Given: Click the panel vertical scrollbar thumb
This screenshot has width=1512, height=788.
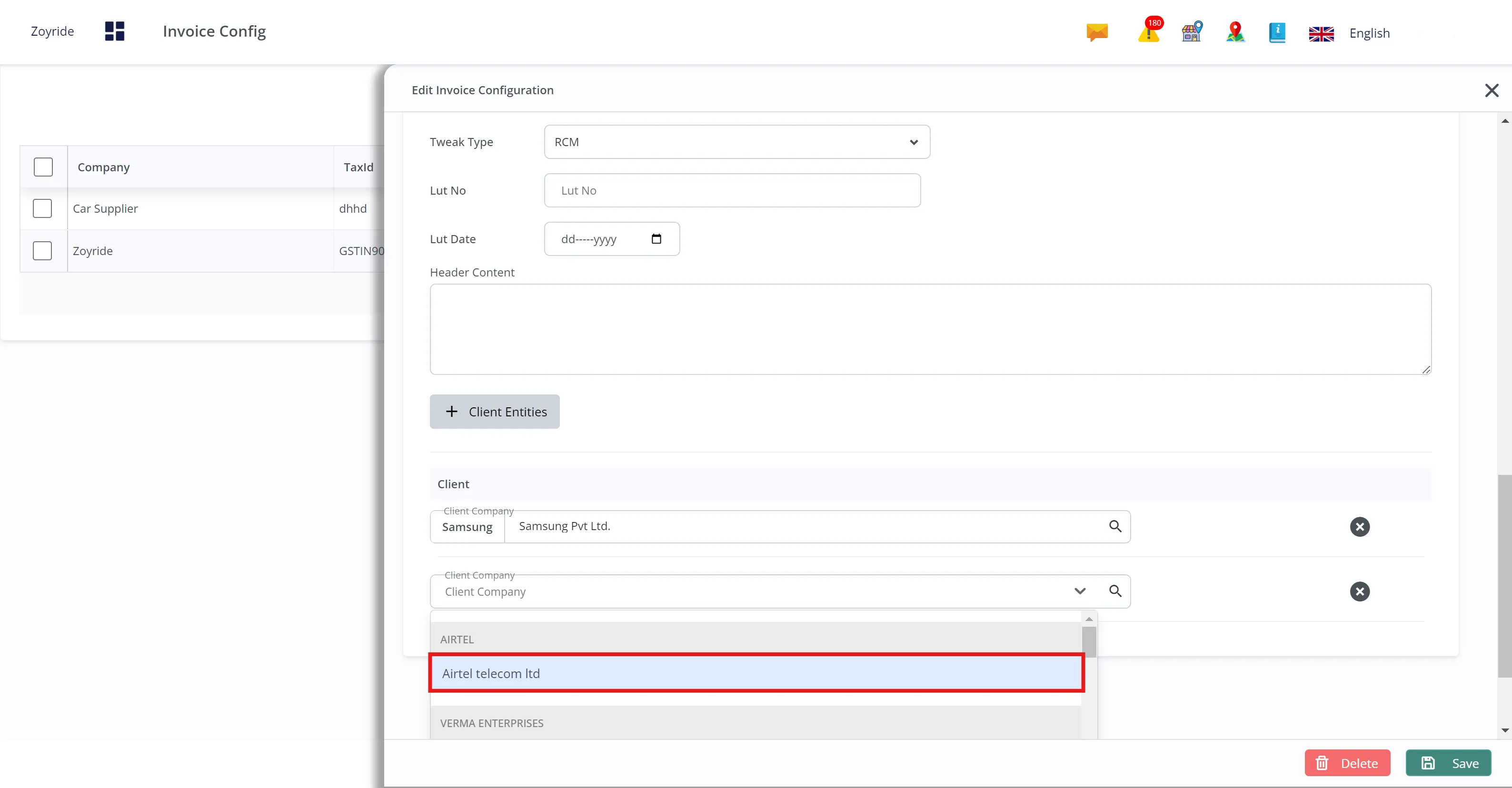Looking at the screenshot, I should 1505,576.
